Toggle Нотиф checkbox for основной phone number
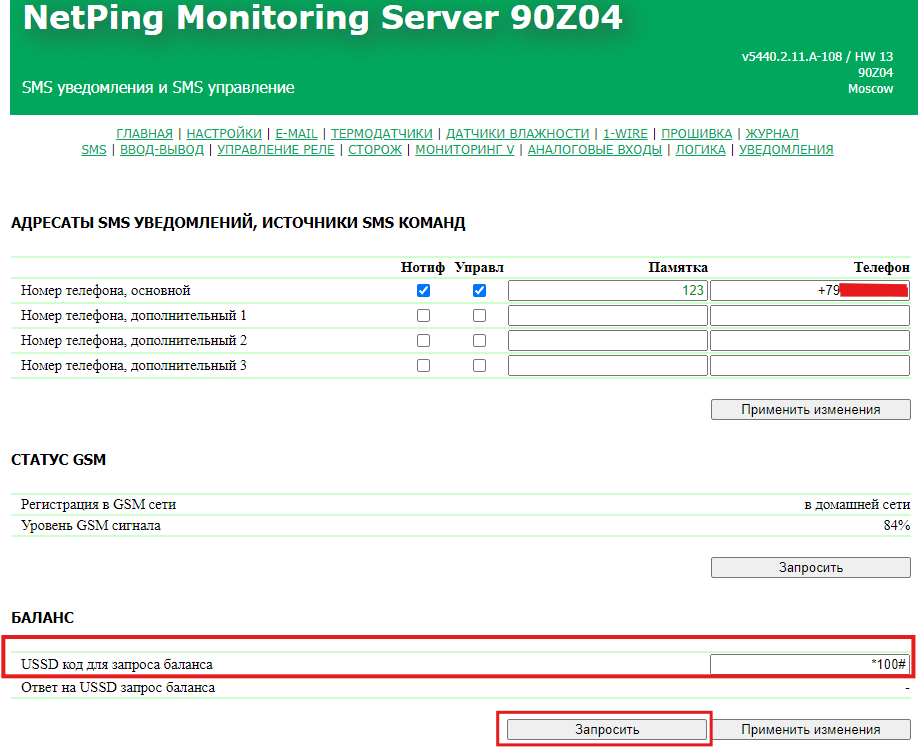918x747 pixels. tap(423, 290)
